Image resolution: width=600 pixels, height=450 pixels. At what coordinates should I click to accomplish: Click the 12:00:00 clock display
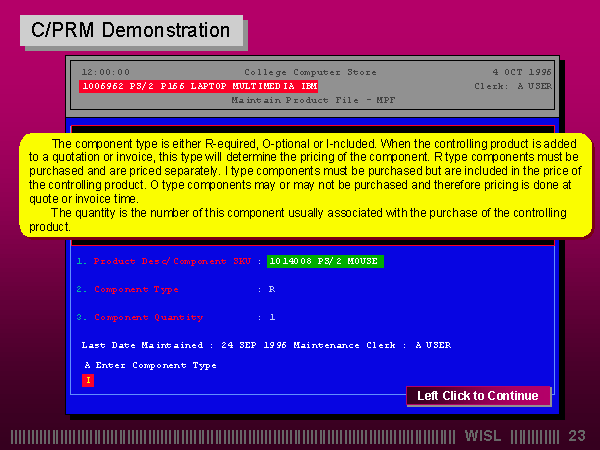tap(106, 72)
